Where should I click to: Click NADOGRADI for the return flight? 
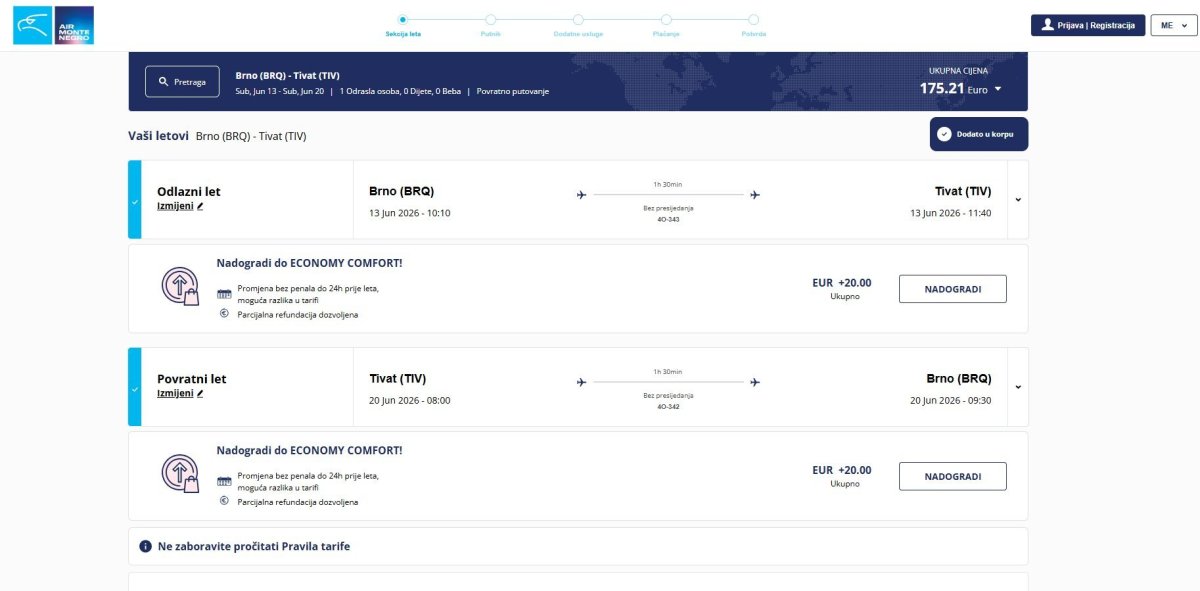click(952, 476)
